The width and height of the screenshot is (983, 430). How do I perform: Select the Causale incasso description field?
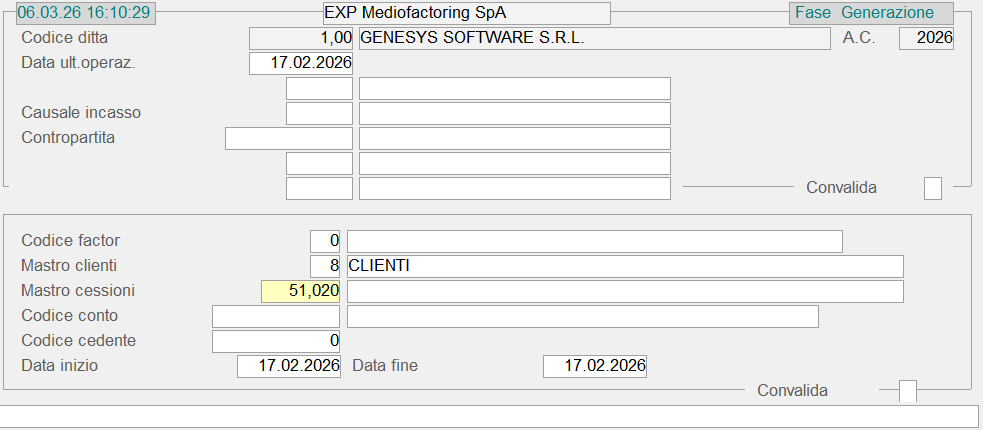(514, 114)
